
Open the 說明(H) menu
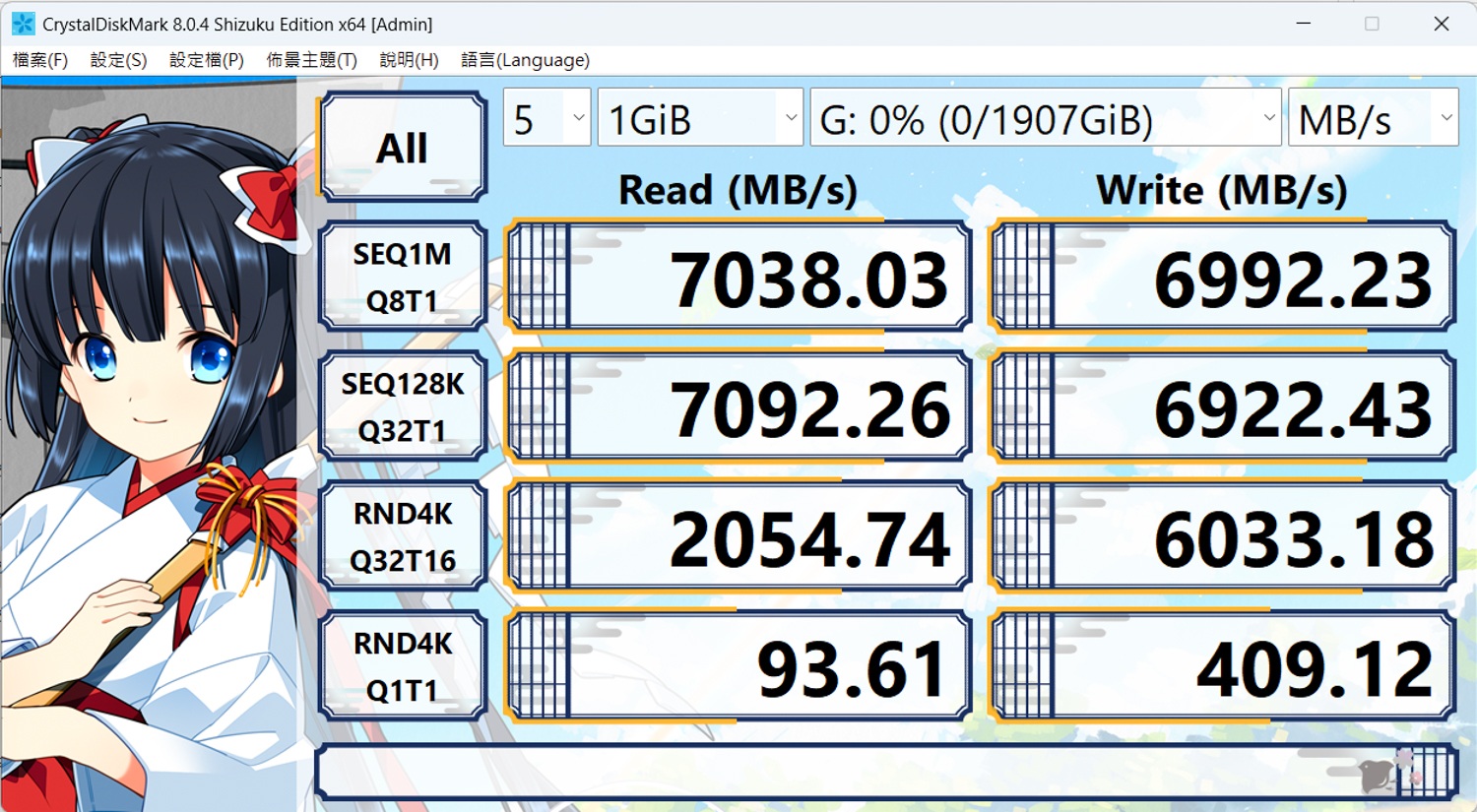(x=410, y=60)
